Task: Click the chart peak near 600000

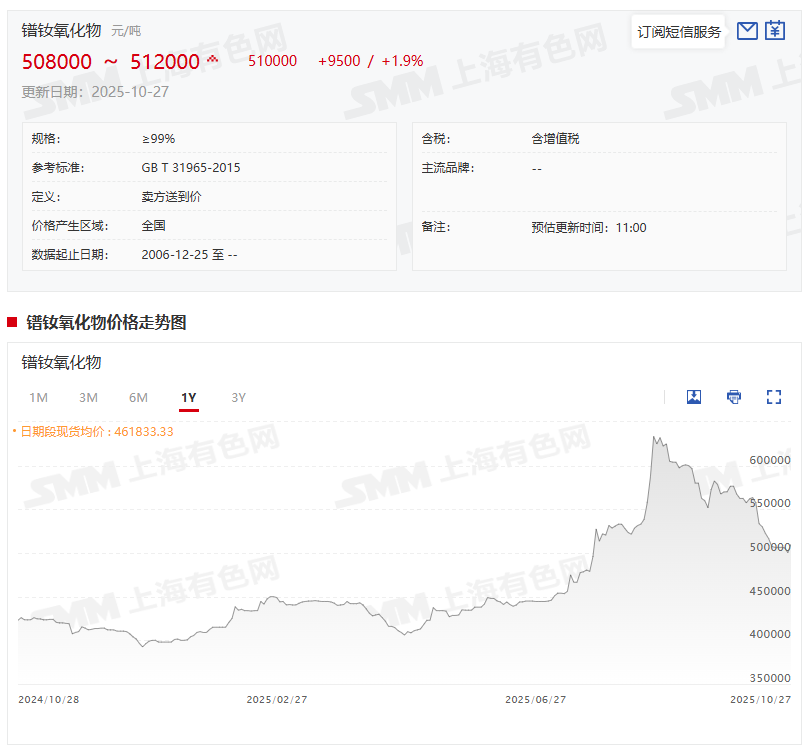Action: tap(655, 438)
